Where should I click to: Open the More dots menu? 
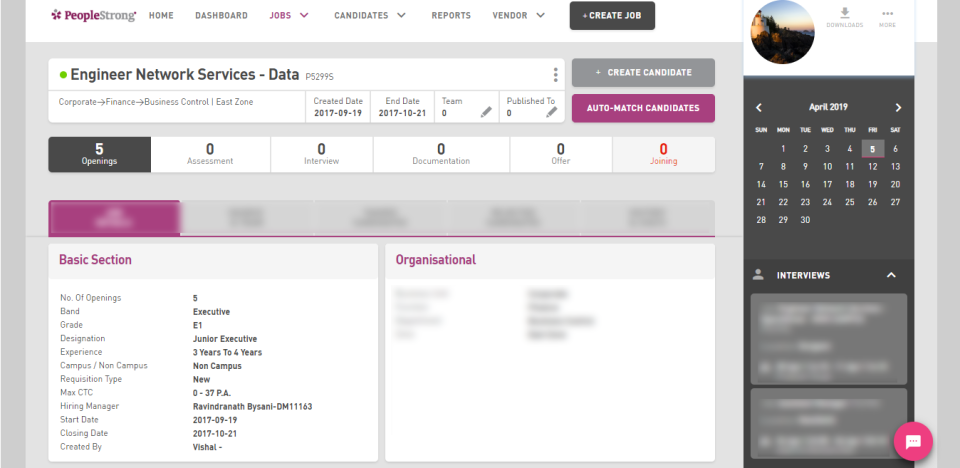887,13
